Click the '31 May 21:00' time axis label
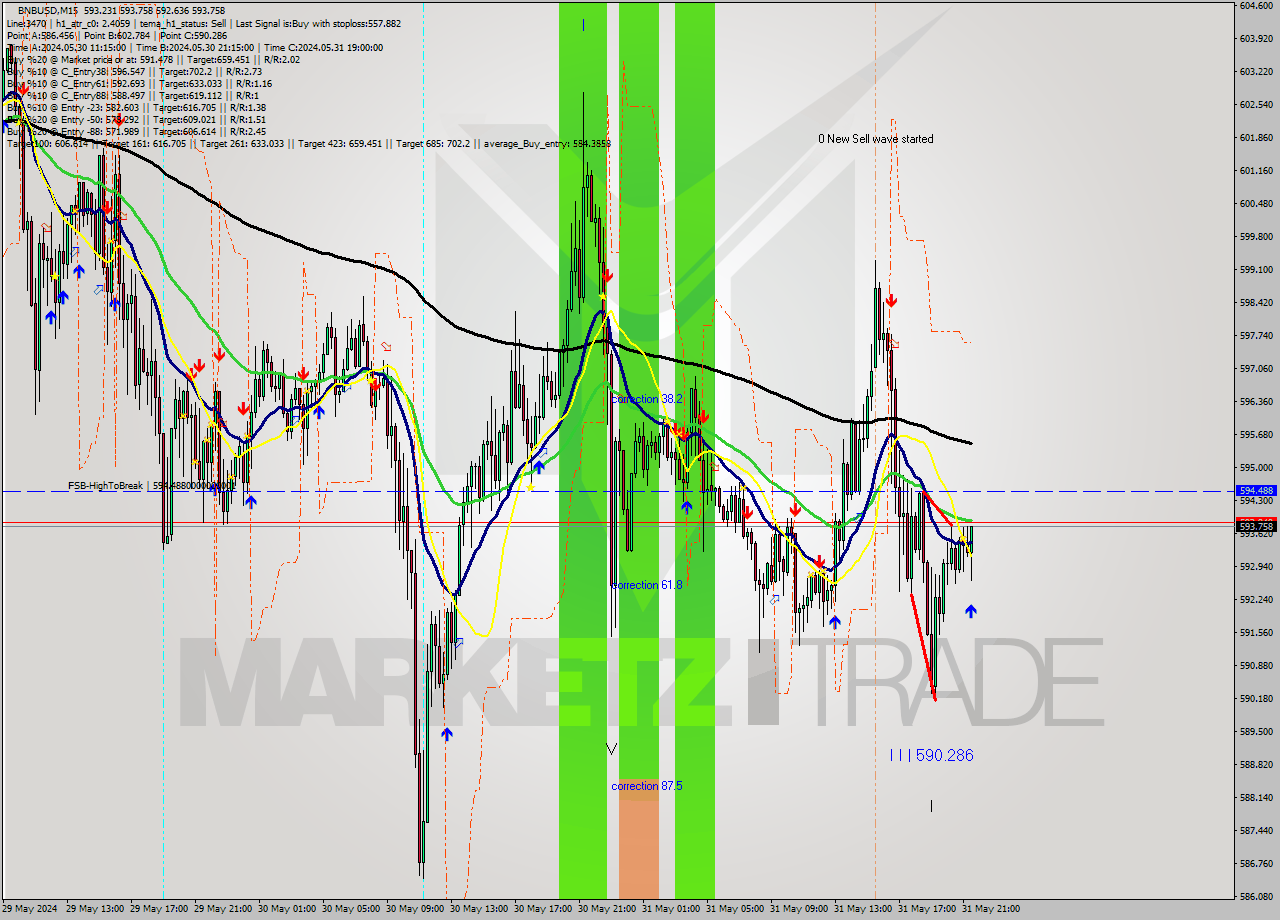 point(991,909)
